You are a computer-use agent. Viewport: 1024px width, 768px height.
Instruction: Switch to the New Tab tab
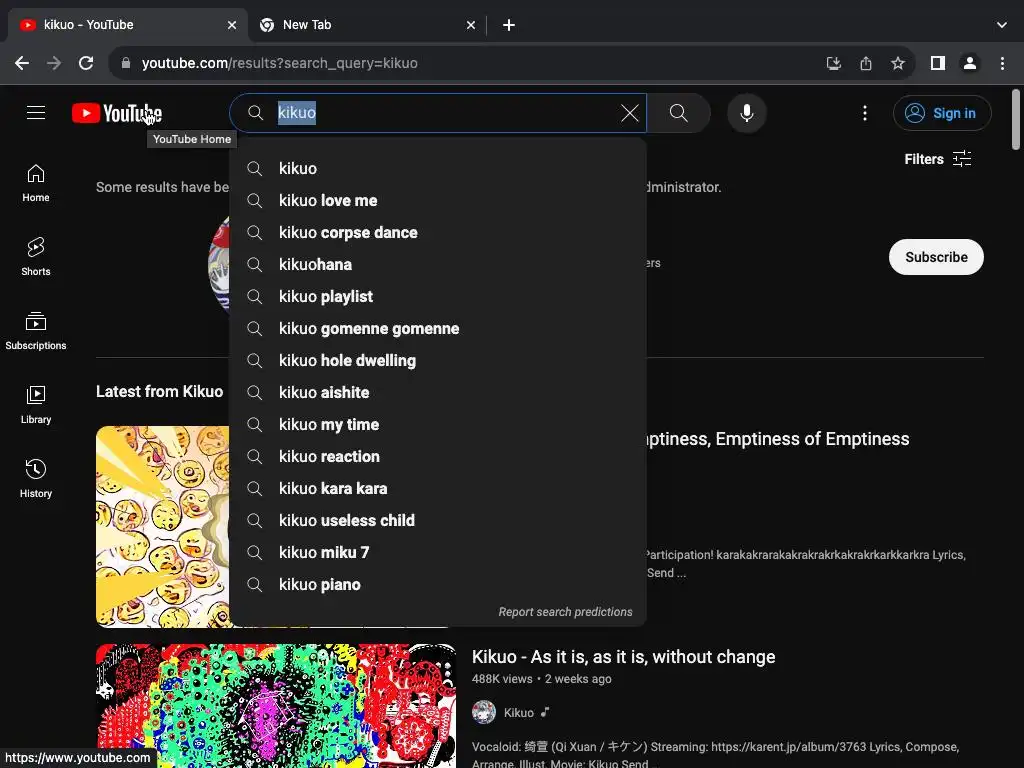(366, 25)
